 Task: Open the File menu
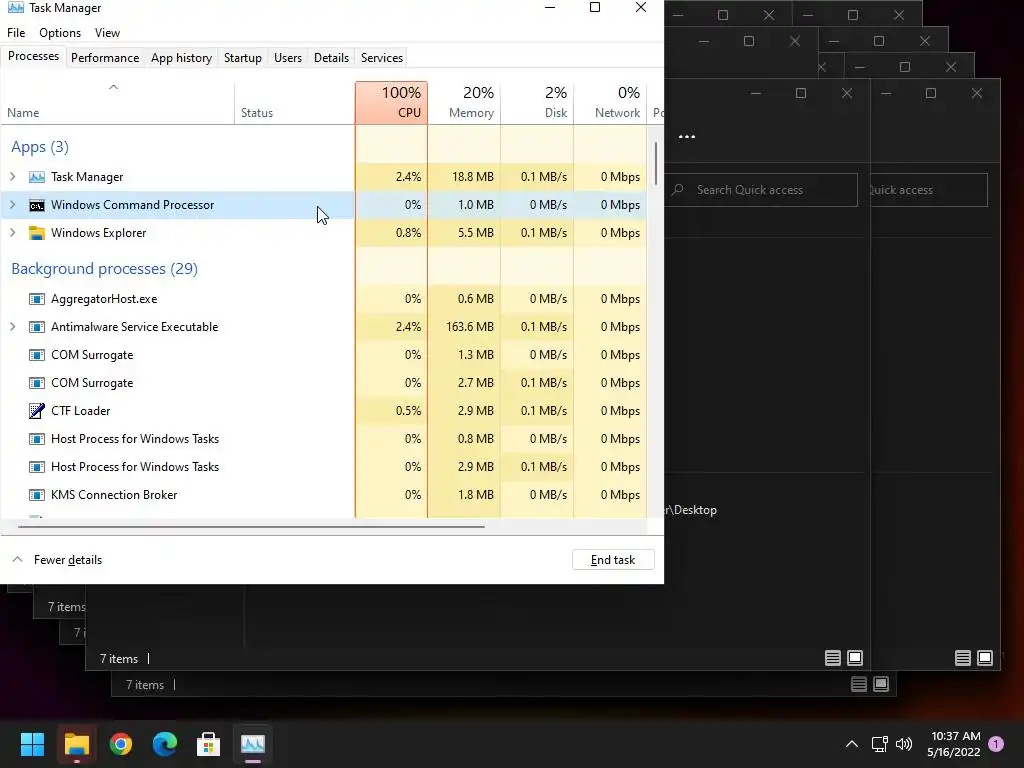(x=16, y=33)
